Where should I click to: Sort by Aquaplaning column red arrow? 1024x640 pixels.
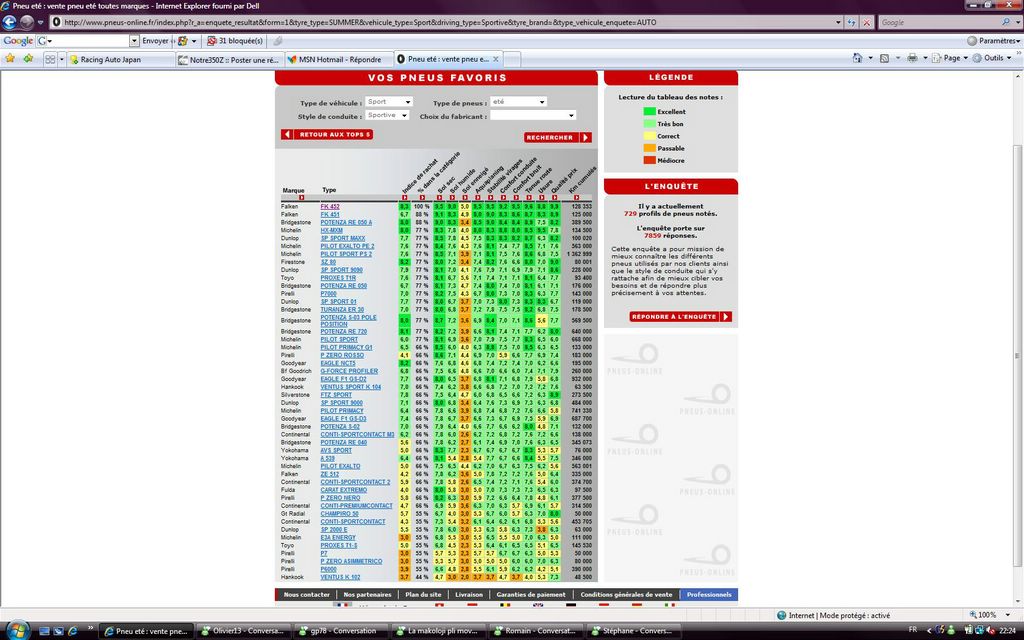[x=477, y=197]
